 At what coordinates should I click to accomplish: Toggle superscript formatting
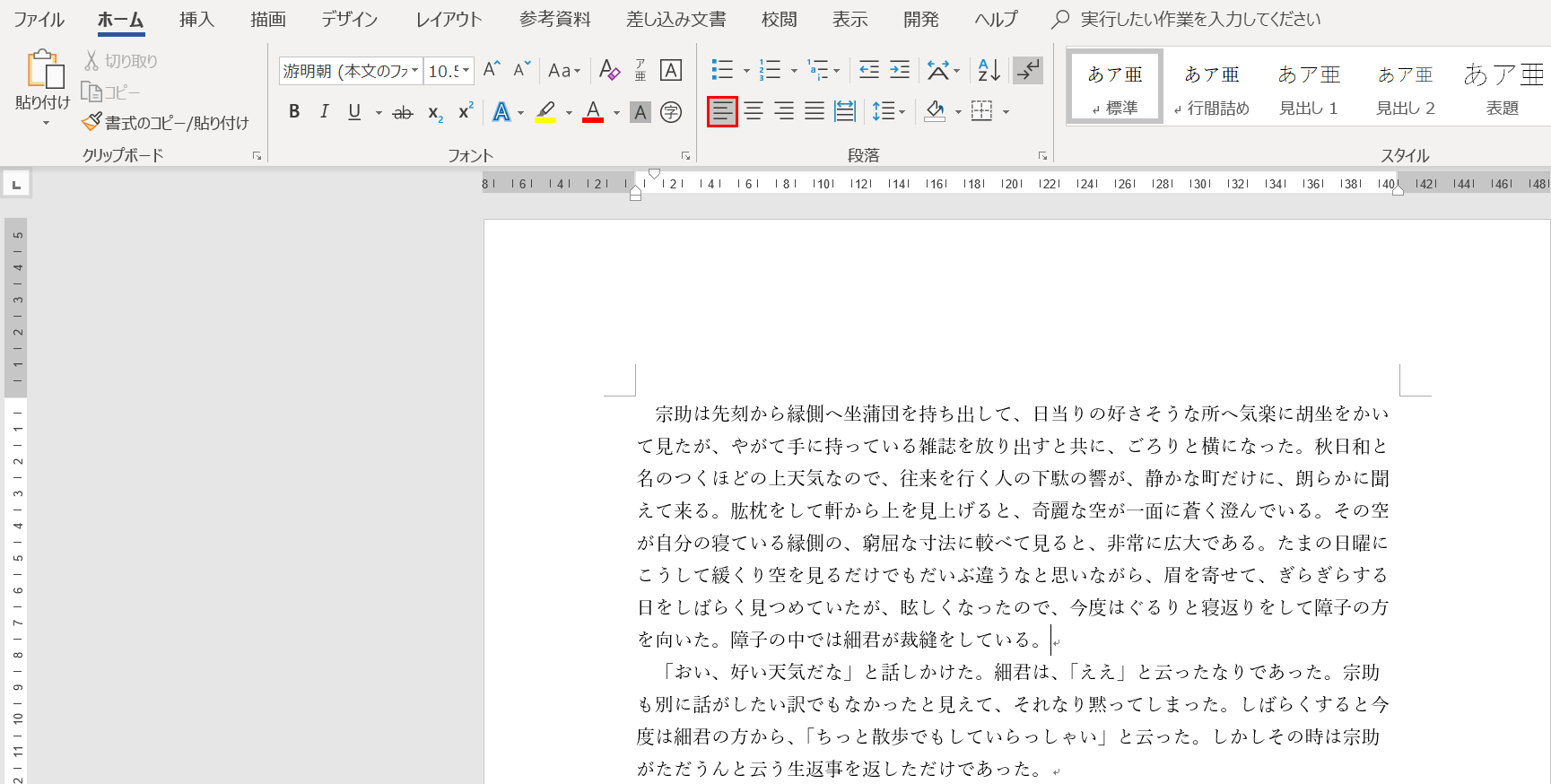(x=466, y=112)
